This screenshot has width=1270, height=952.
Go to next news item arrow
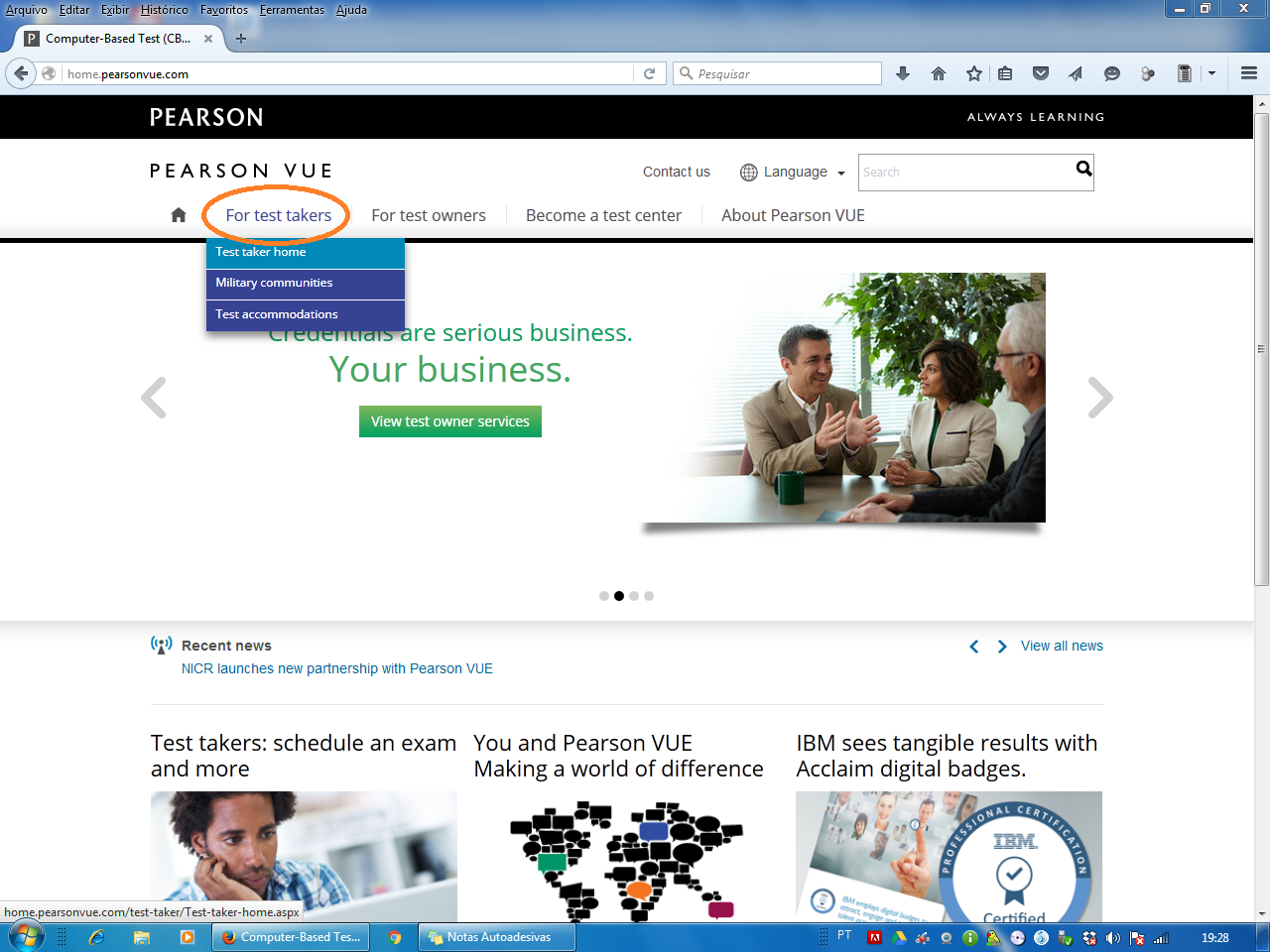pyautogui.click(x=1002, y=647)
